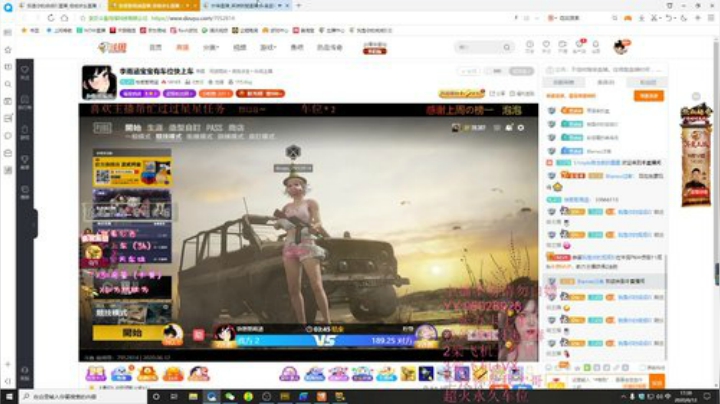Click the small round icon above side banner

point(696,96)
